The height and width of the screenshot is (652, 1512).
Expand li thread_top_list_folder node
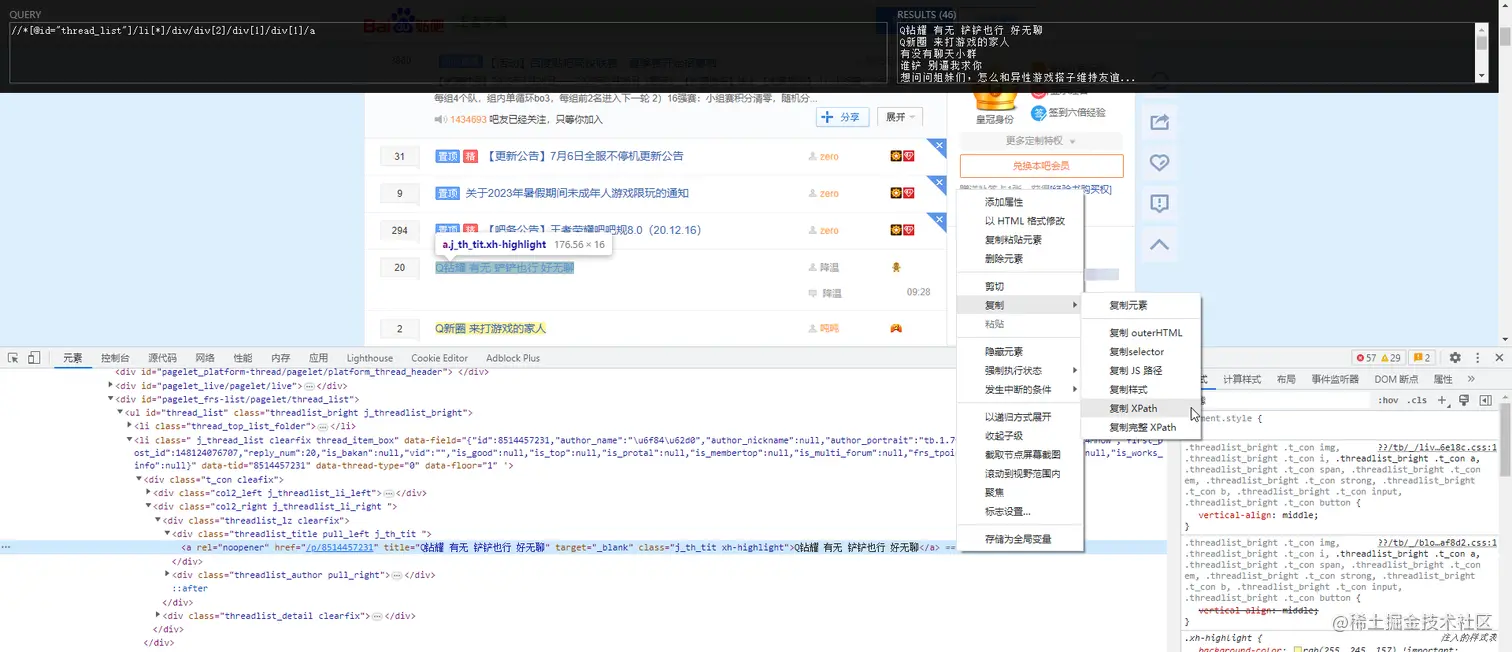(129, 426)
